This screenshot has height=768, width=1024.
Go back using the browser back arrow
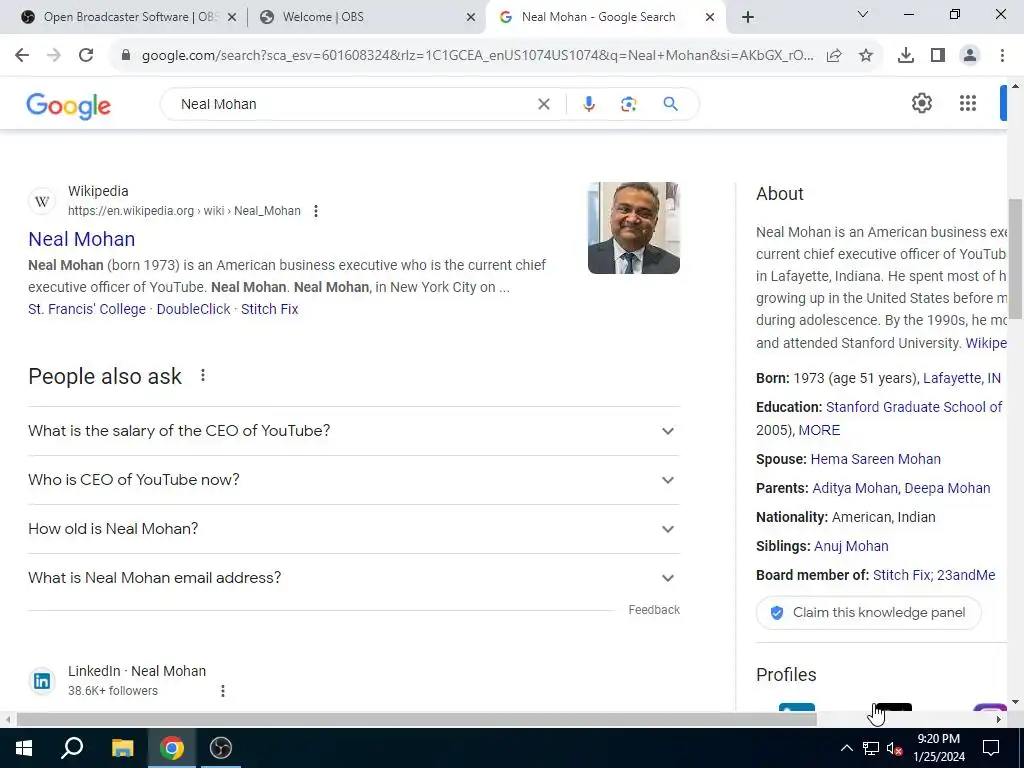point(22,56)
